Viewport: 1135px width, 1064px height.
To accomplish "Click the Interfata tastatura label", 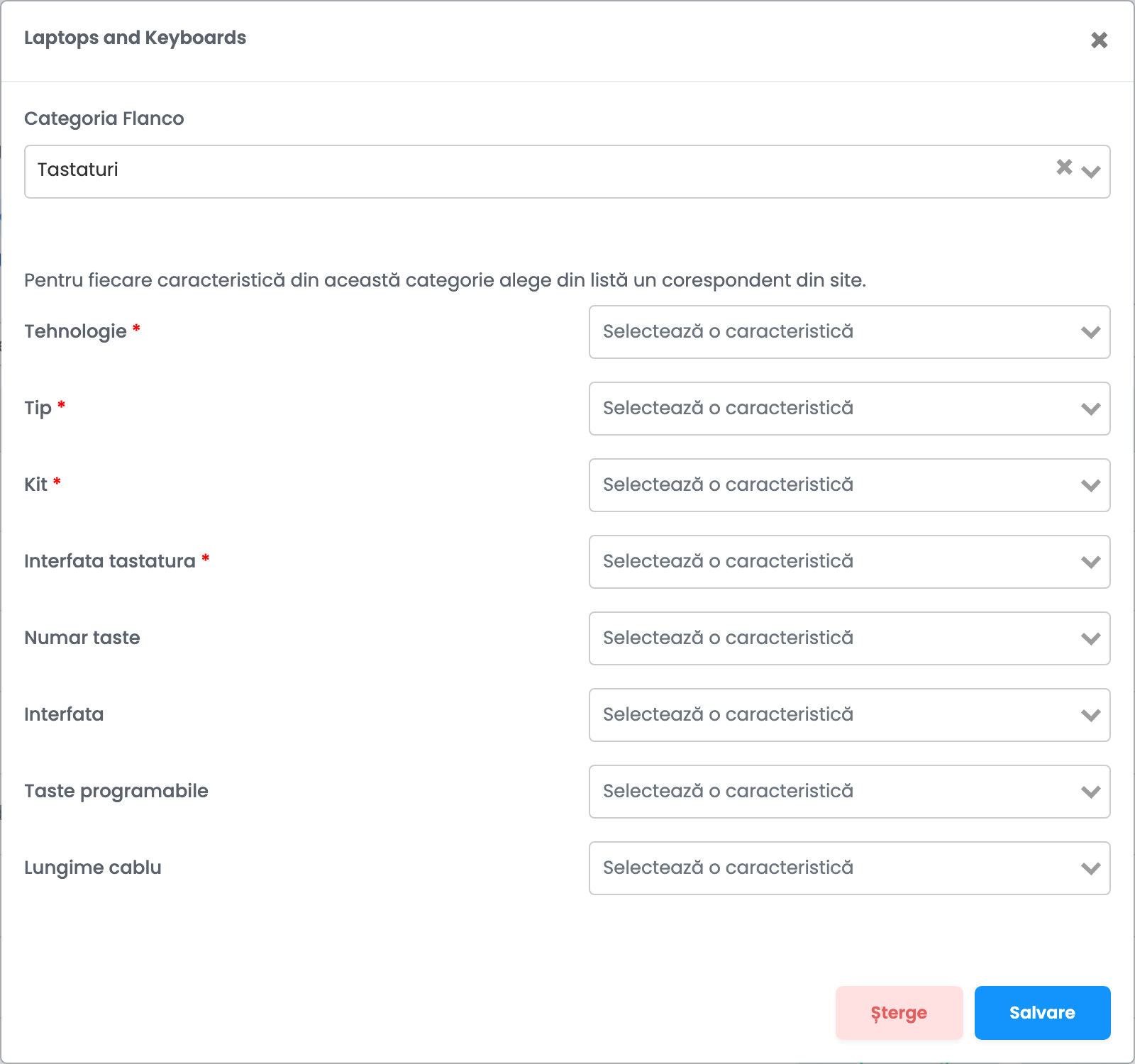I will (x=110, y=561).
